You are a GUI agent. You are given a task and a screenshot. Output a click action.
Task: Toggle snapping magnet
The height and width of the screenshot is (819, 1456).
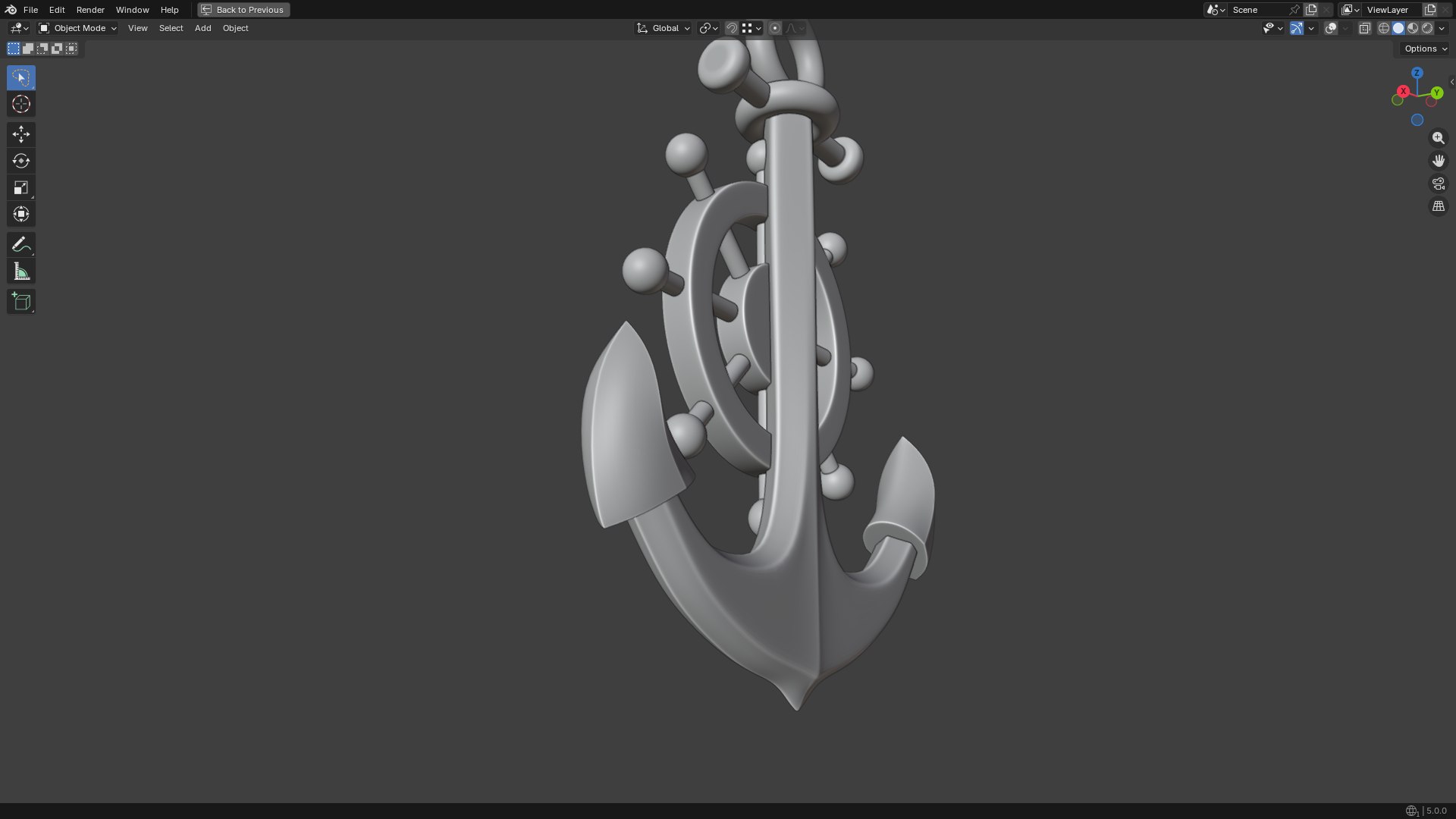click(x=732, y=28)
